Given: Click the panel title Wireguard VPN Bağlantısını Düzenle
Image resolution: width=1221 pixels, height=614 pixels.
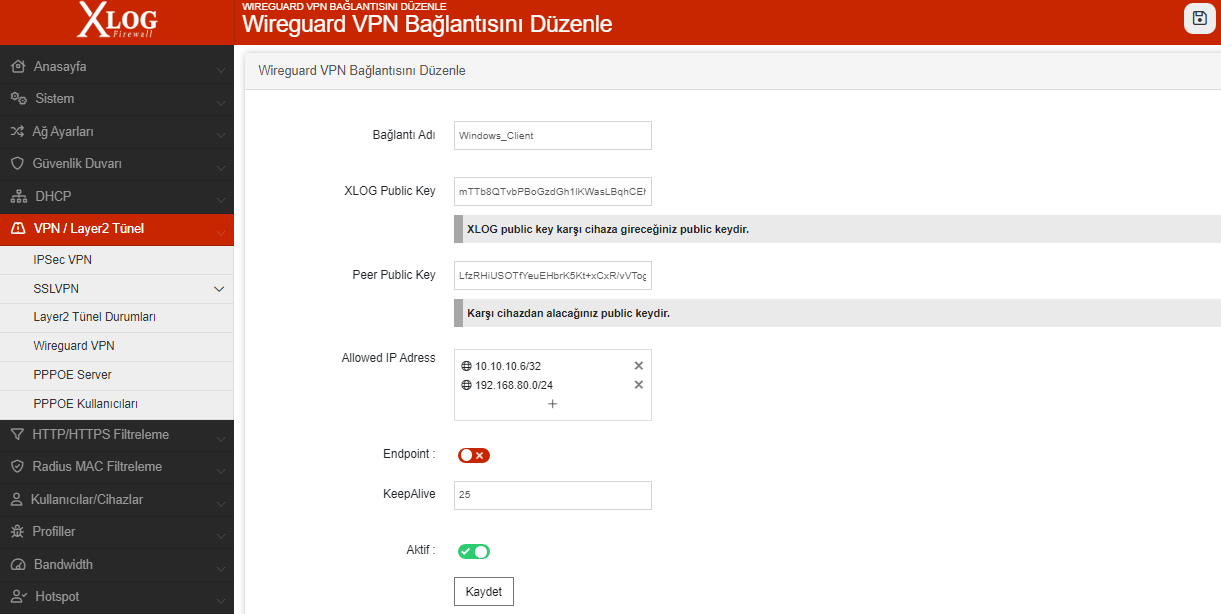Looking at the screenshot, I should (x=362, y=71).
